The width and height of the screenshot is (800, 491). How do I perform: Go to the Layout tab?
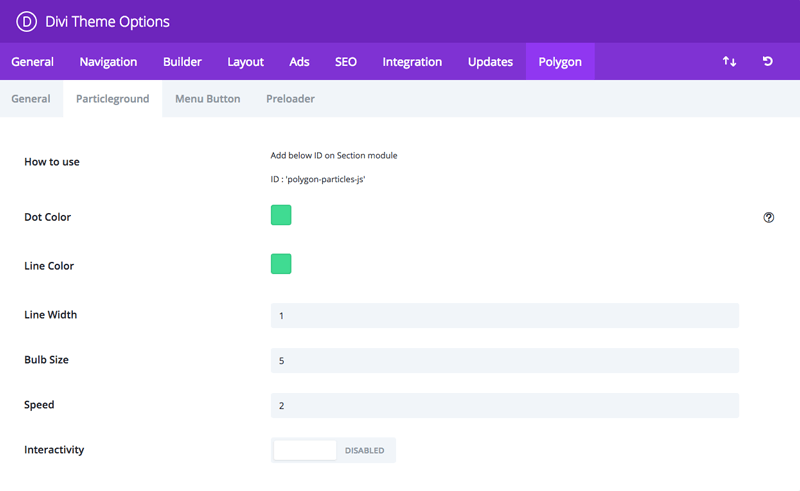click(x=245, y=62)
